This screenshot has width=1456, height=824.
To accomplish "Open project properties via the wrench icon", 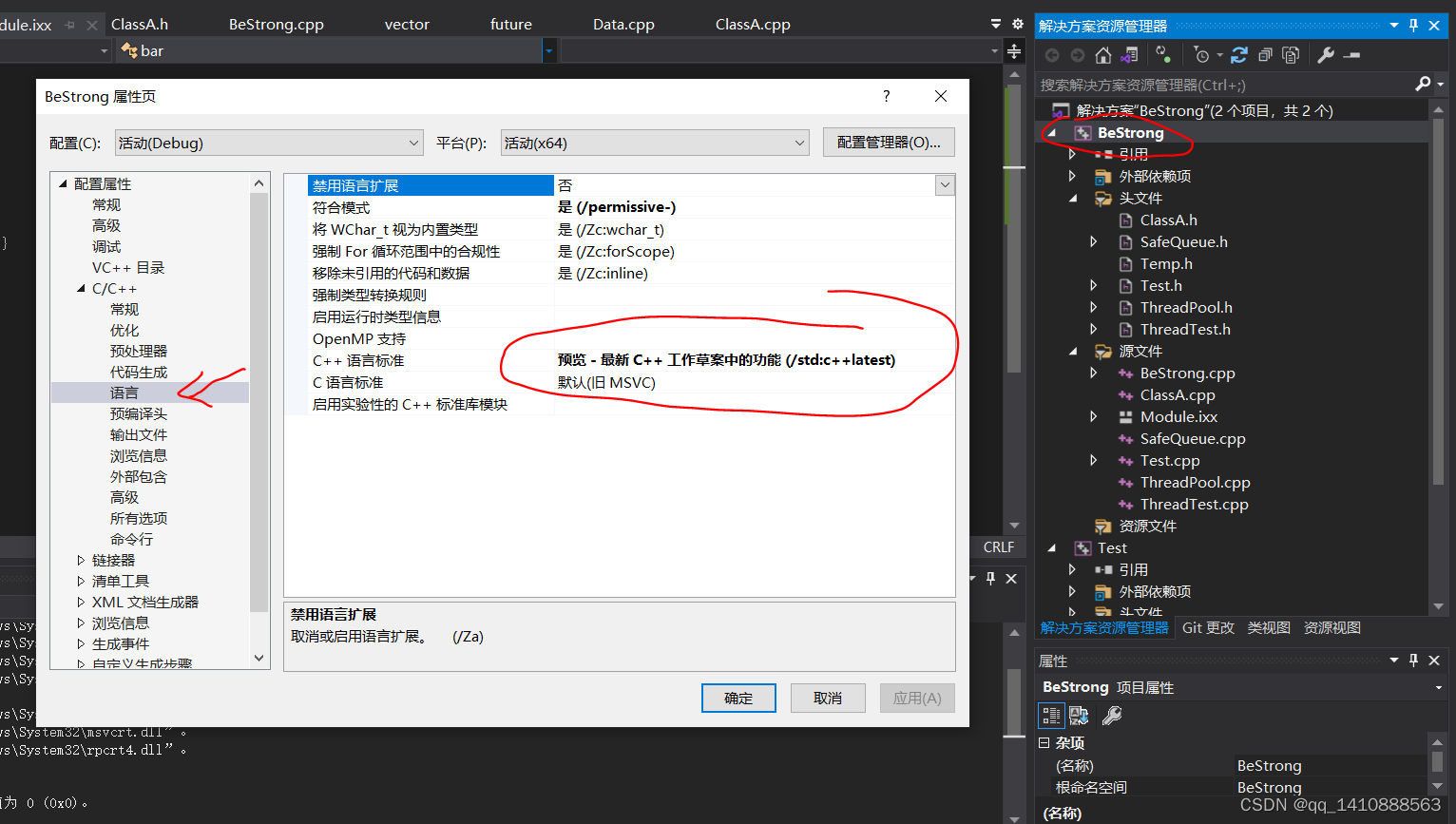I will (1326, 54).
